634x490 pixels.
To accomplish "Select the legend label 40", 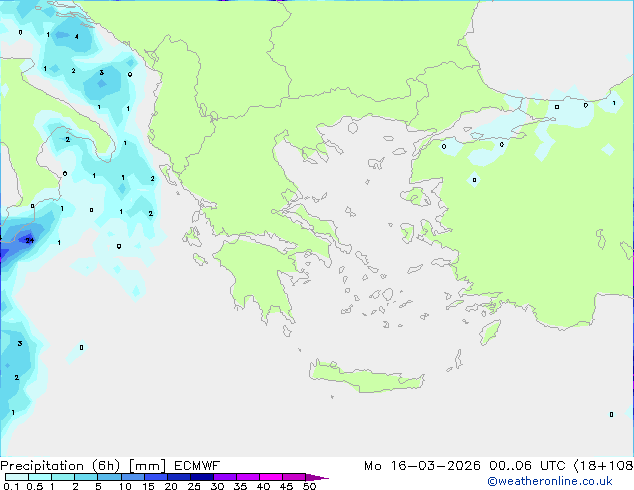I will [263, 486].
